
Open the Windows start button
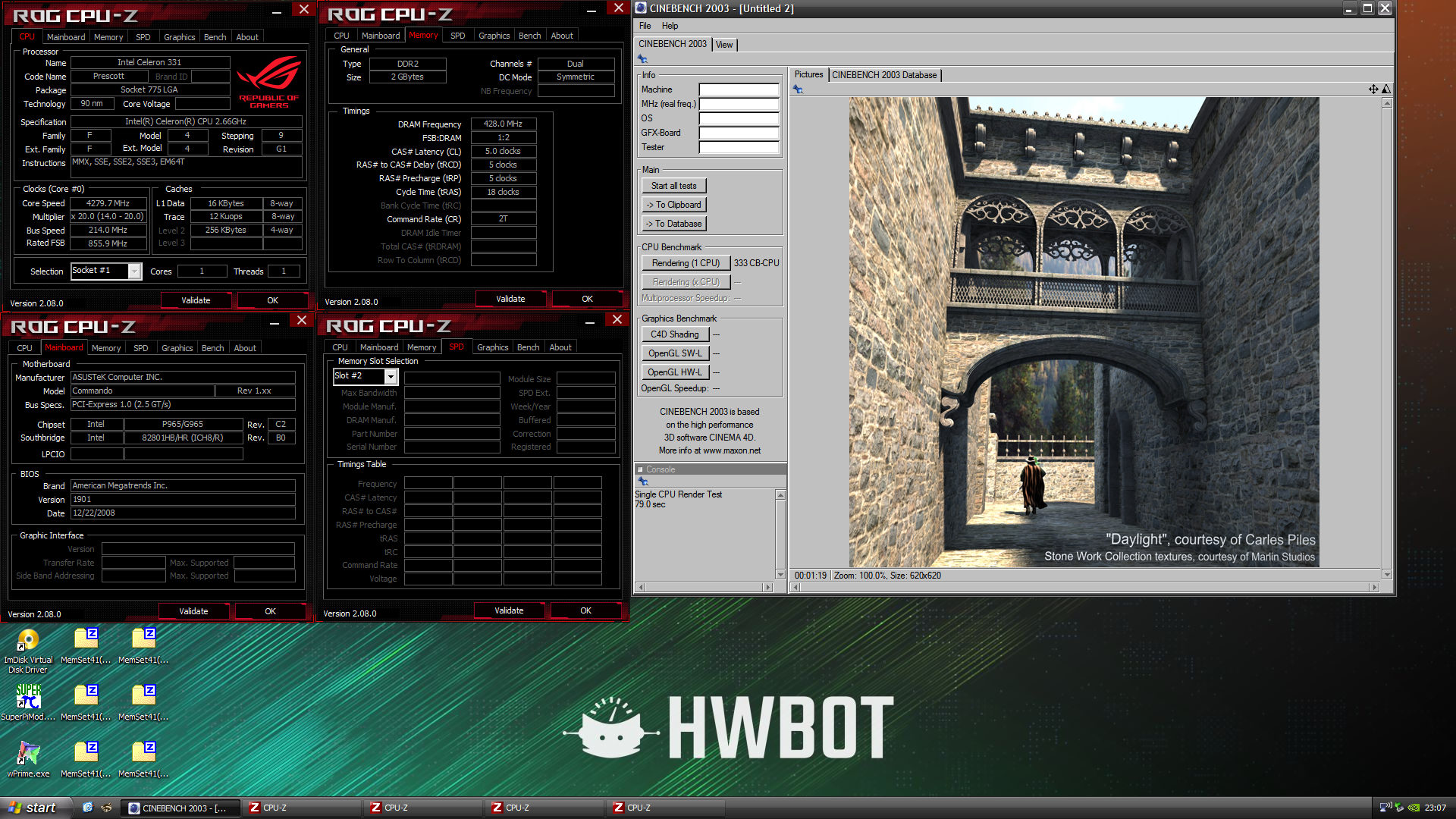click(x=36, y=808)
